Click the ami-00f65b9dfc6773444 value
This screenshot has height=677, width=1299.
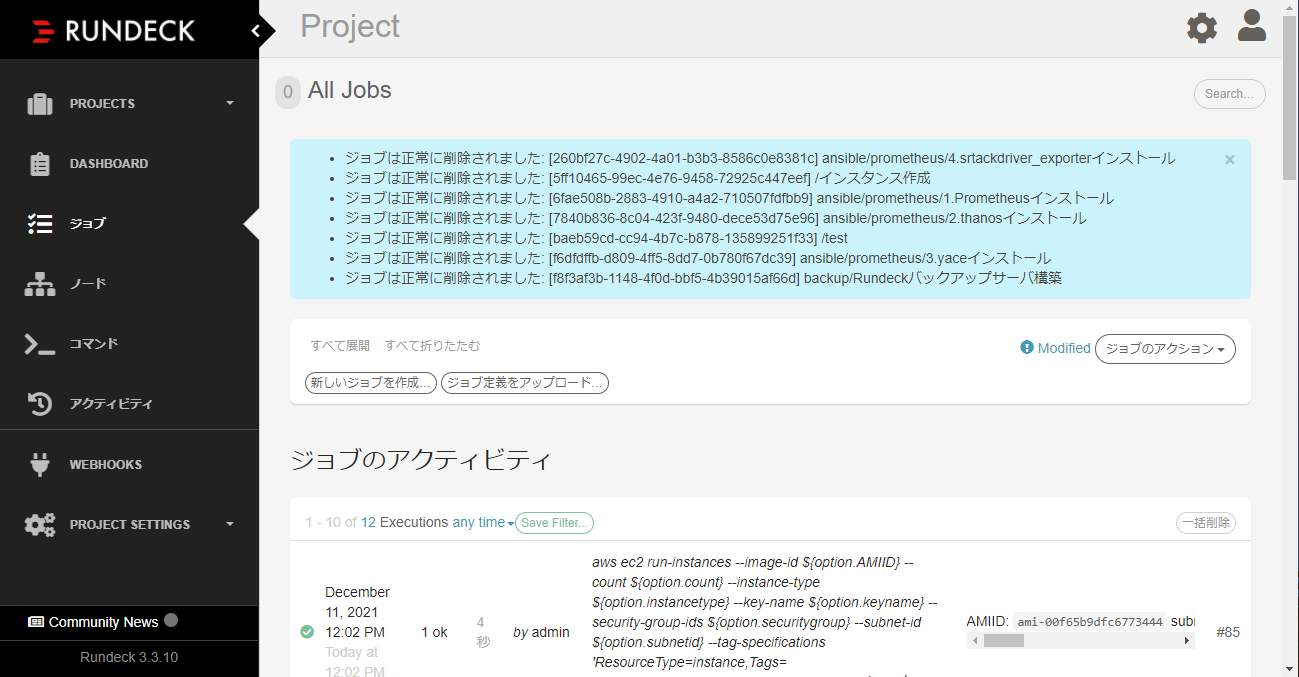(x=1090, y=622)
